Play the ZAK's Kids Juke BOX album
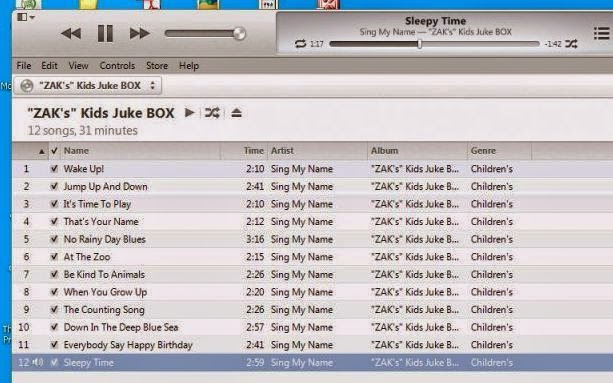The width and height of the screenshot is (613, 383). (190, 113)
